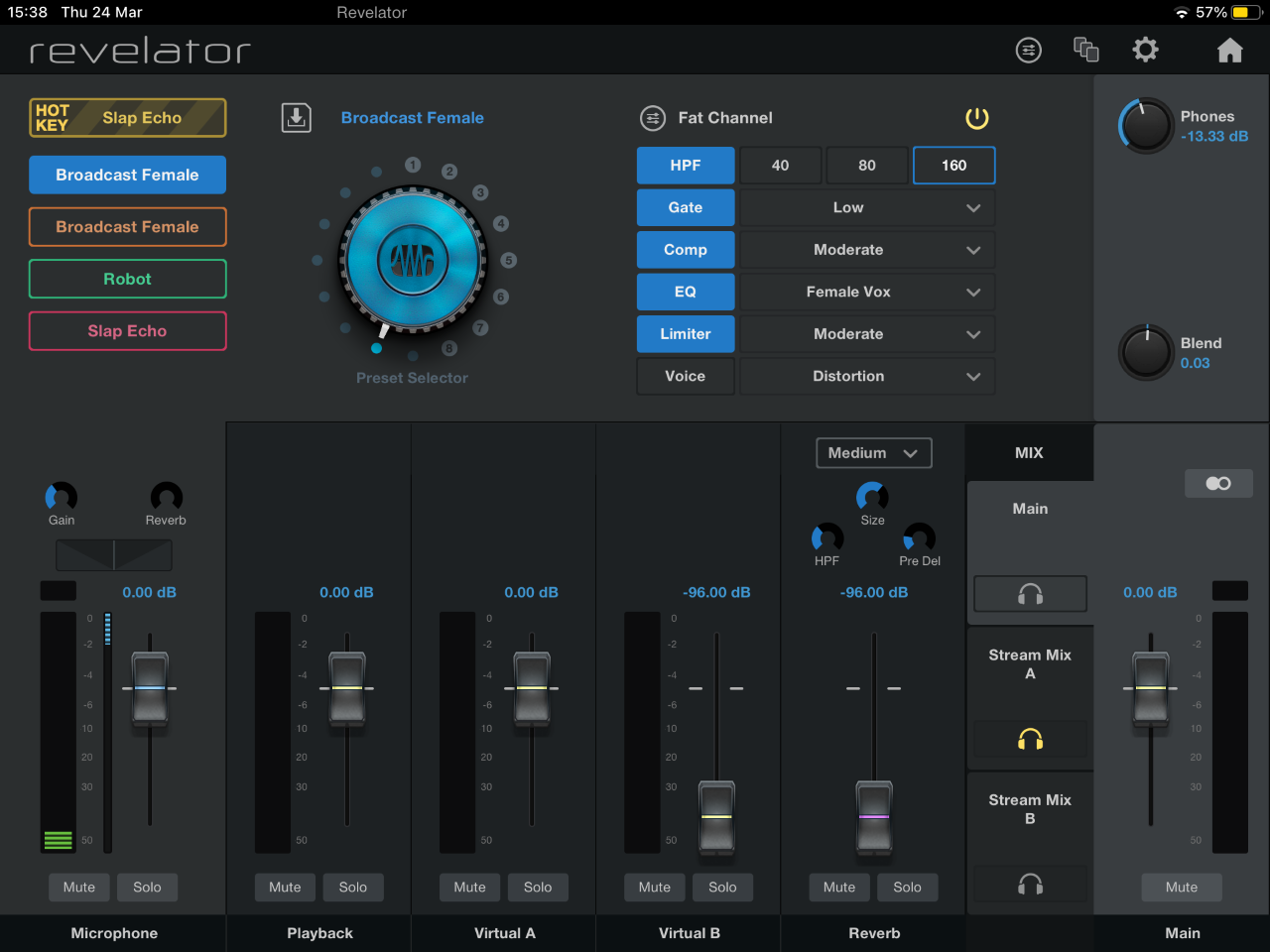Mute the Main output
This screenshot has width=1270, height=952.
click(1182, 888)
